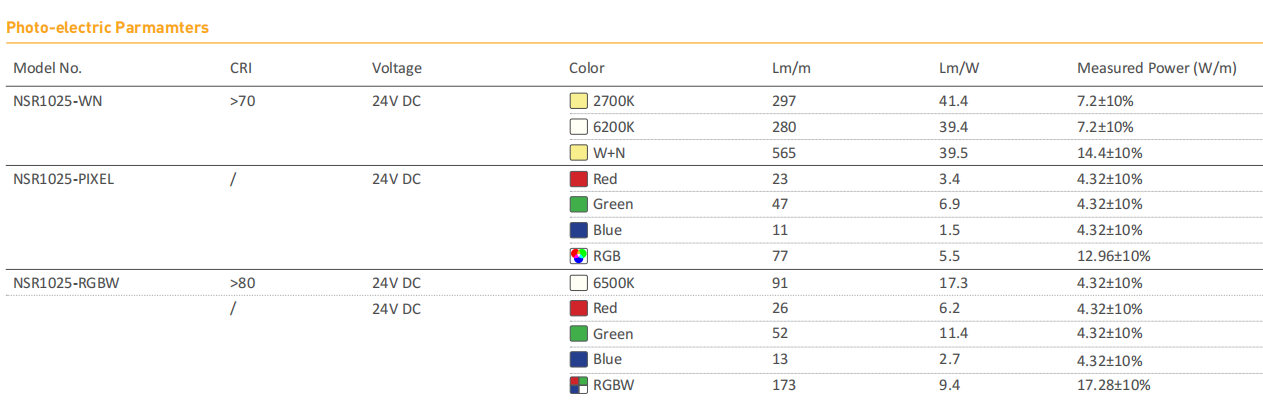
Task: Select the red swatch in NSR1025-RGBW rows
Action: (x=578, y=309)
